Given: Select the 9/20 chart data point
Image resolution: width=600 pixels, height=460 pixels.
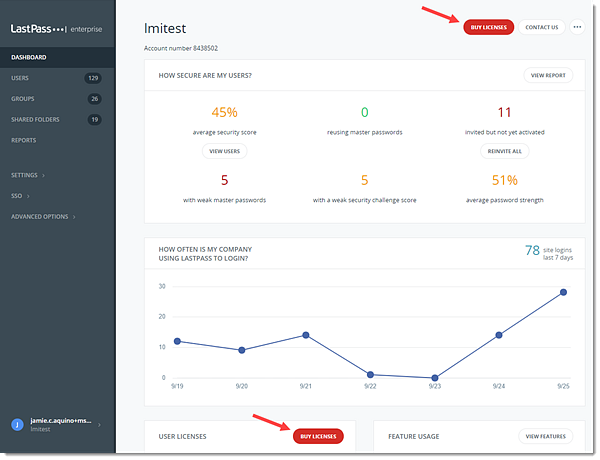Looking at the screenshot, I should point(241,350).
